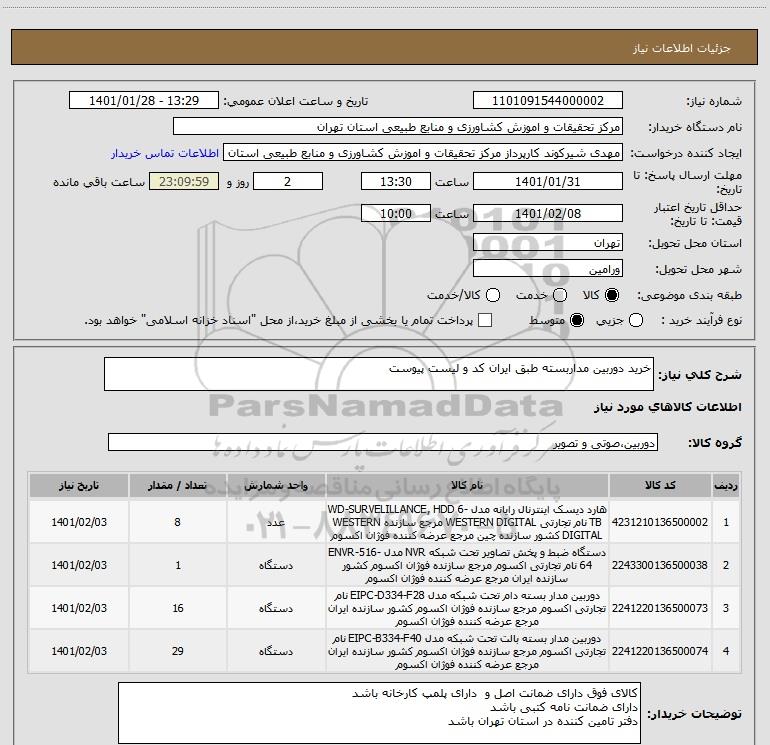
Task: Click the remaining time counter 23:09:59
Action: 184,181
